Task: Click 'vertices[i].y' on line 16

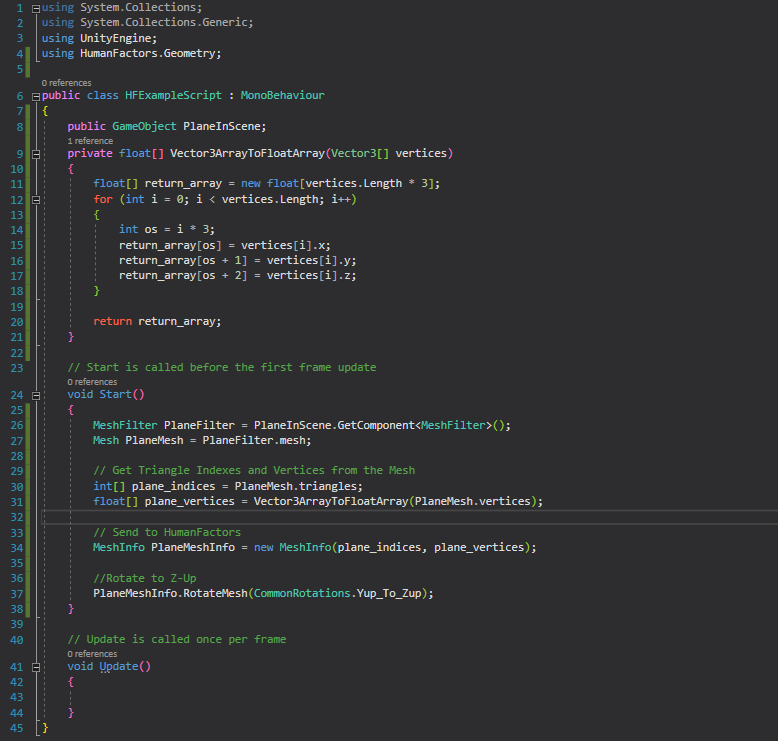Action: 310,261
